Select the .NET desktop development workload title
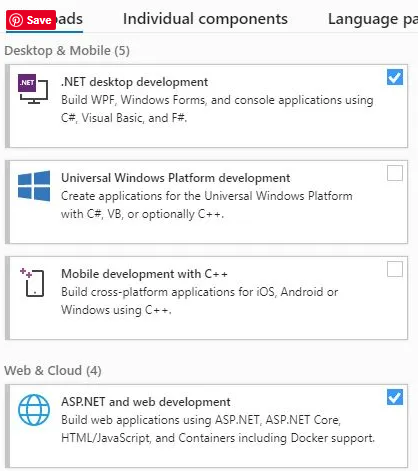 click(x=134, y=82)
